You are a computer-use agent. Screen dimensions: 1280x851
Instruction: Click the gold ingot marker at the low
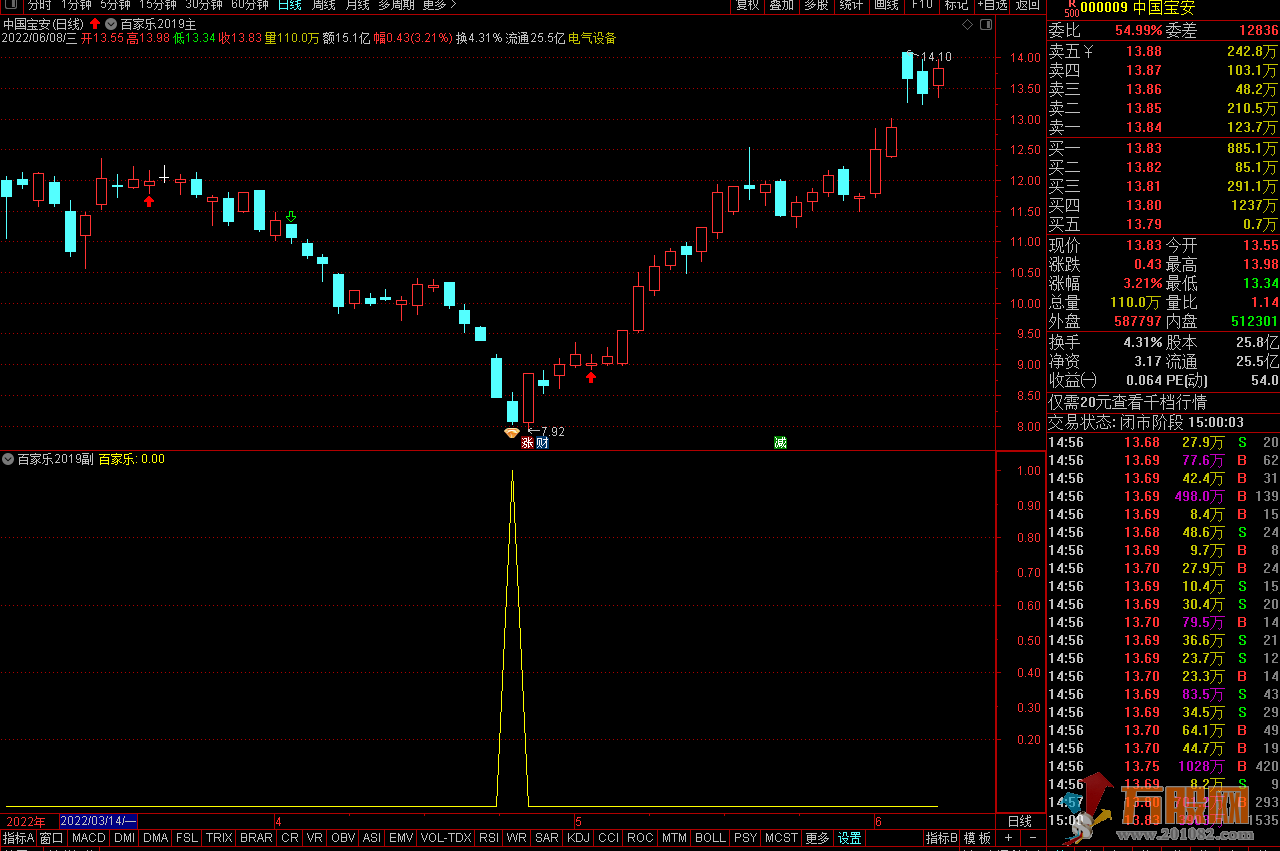(x=511, y=432)
